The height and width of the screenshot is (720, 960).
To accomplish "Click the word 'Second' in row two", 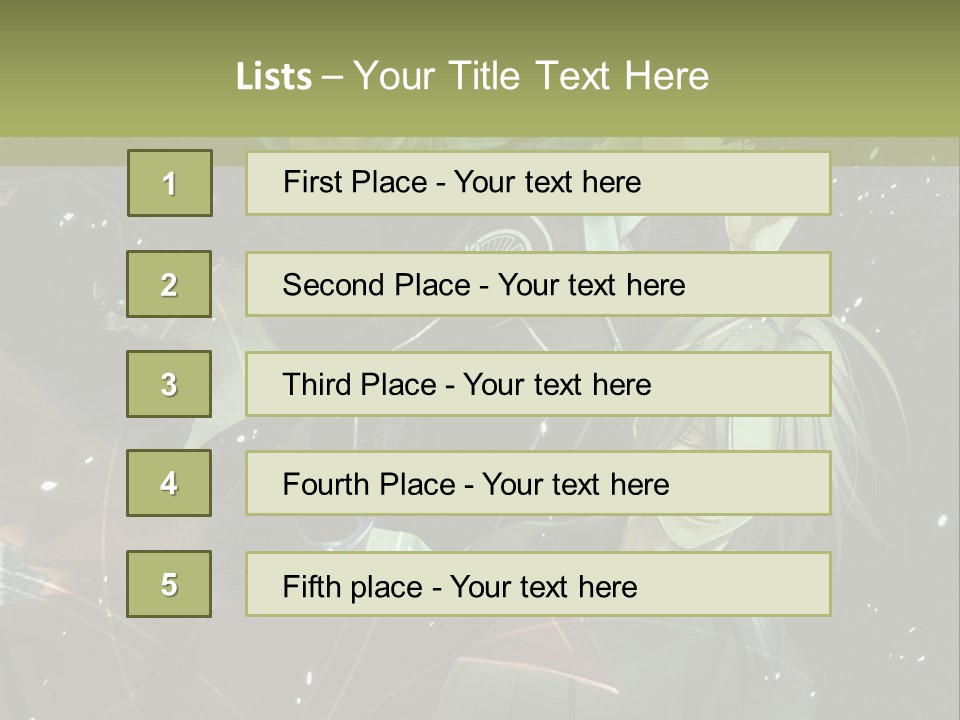I will point(335,285).
